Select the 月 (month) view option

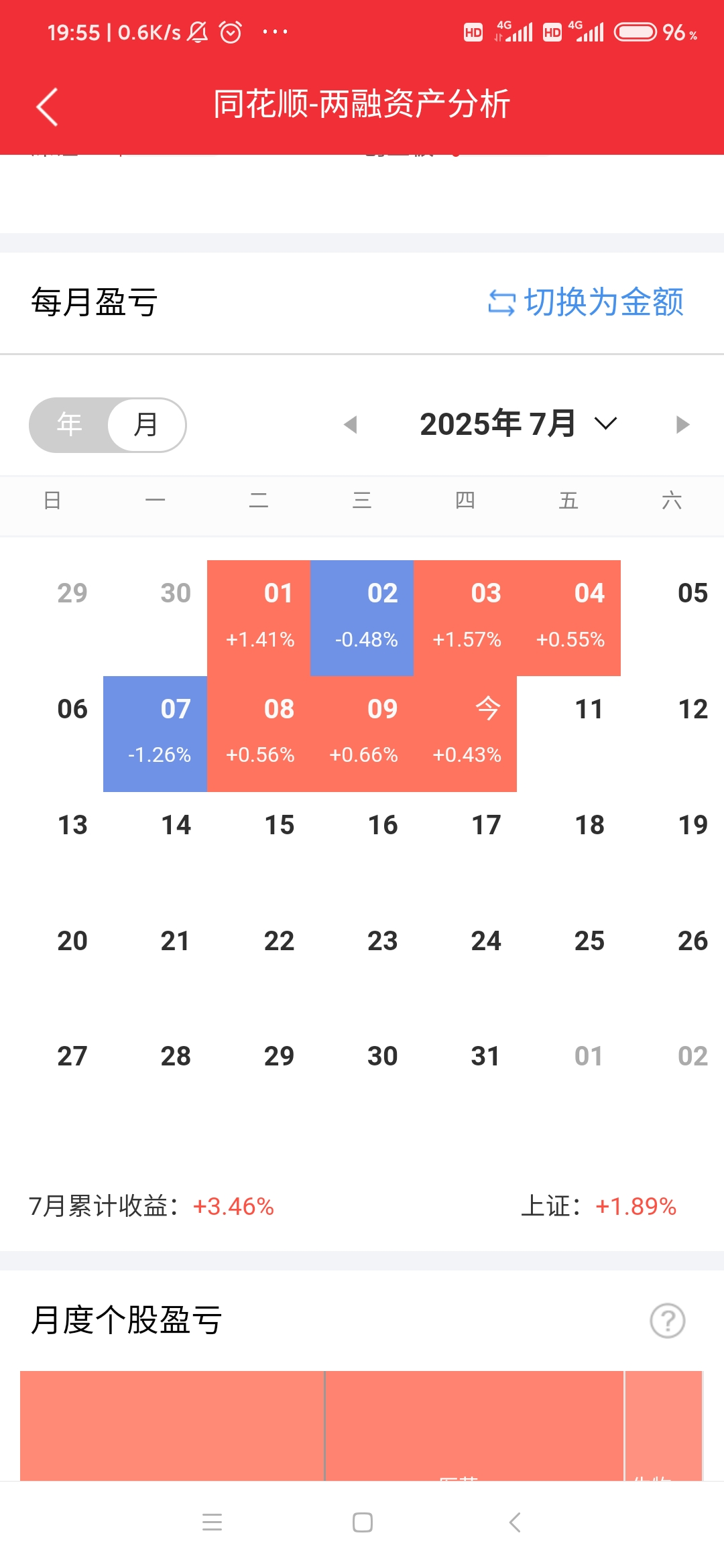(145, 425)
